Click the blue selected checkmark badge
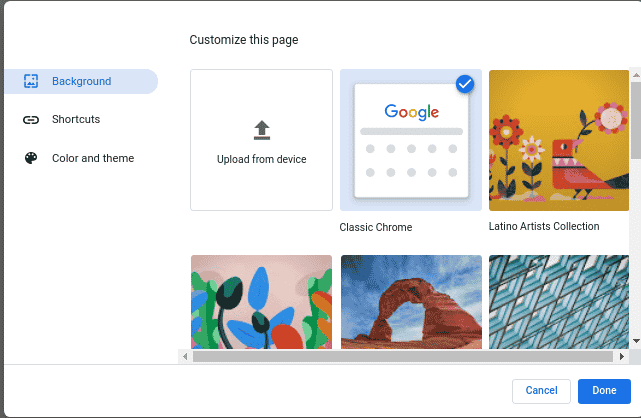The height and width of the screenshot is (418, 641). (465, 84)
